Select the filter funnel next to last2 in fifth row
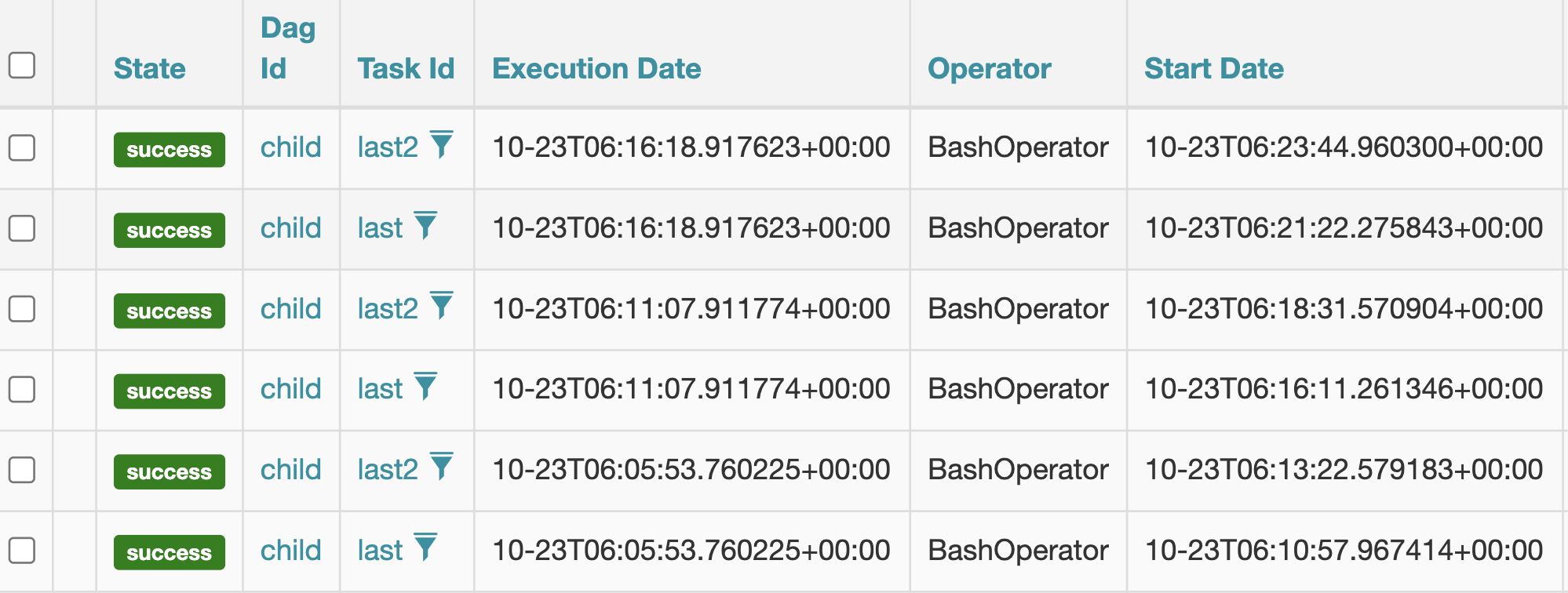This screenshot has width=1568, height=593. coord(443,467)
